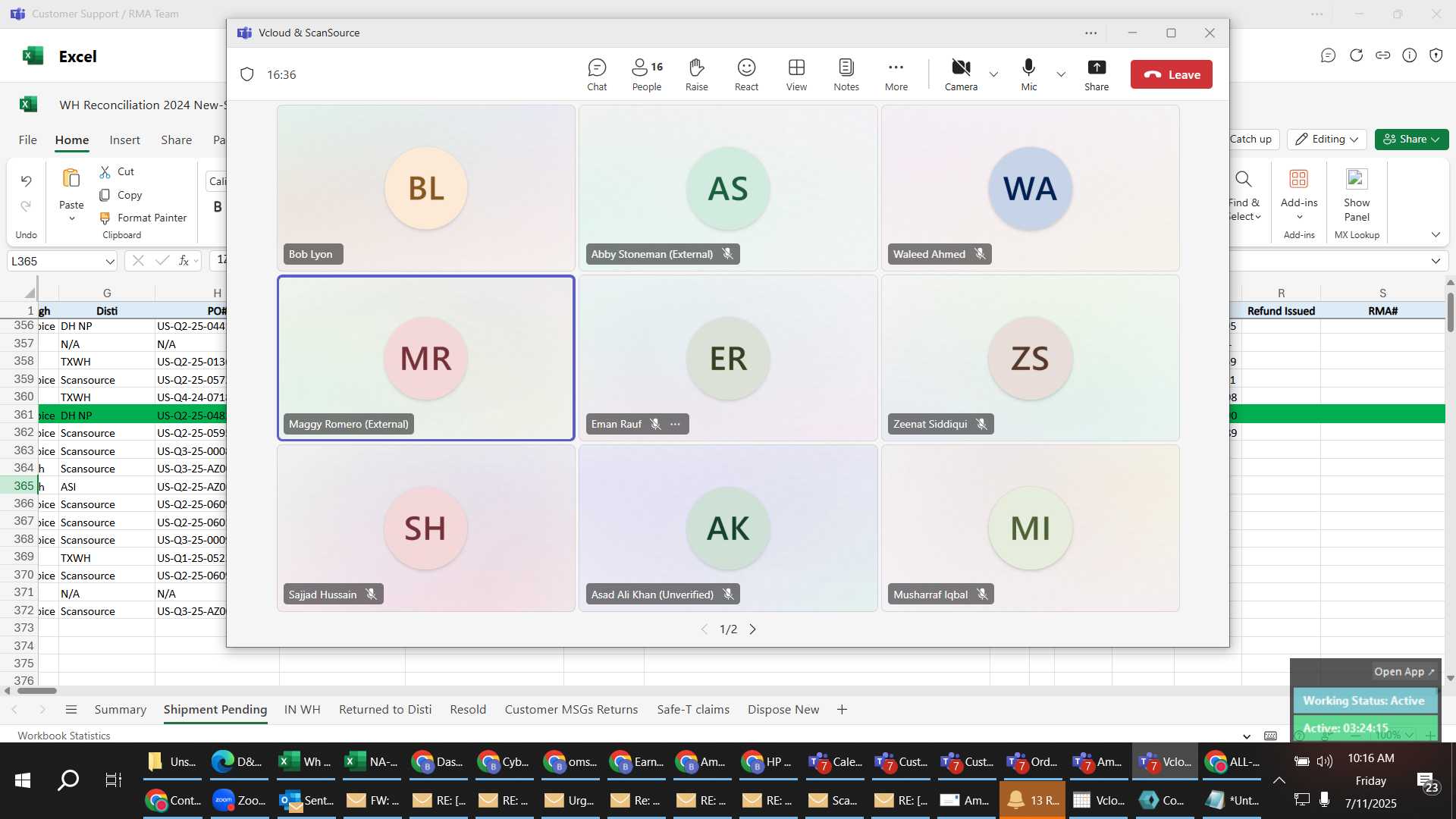The height and width of the screenshot is (819, 1456).
Task: Switch to the Summary sheet tab
Action: (x=120, y=709)
